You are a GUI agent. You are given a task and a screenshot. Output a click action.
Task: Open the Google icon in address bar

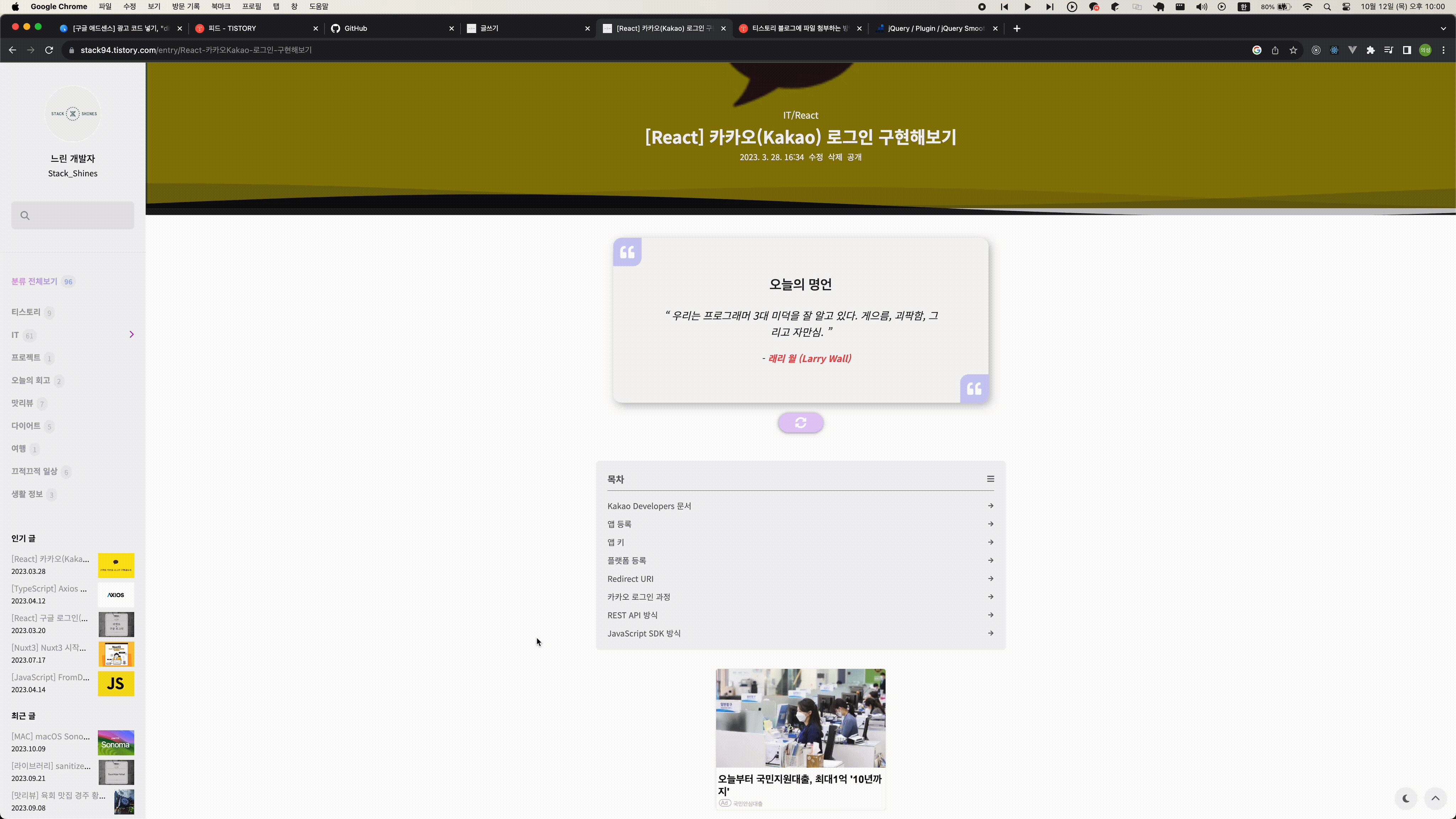point(1257,50)
